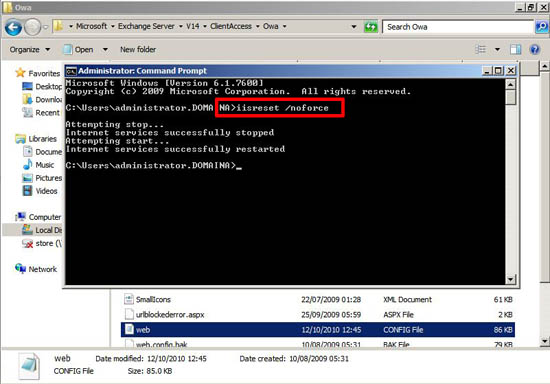Click the Exchange Server breadcrumb segment
This screenshot has width=550, height=384.
click(146, 26)
